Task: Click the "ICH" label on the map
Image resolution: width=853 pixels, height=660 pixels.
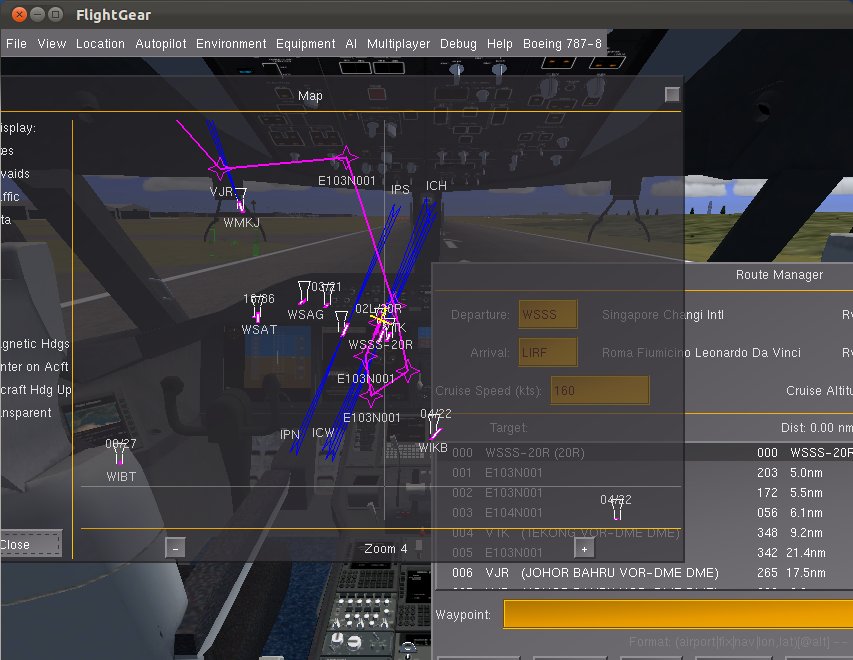Action: point(436,186)
